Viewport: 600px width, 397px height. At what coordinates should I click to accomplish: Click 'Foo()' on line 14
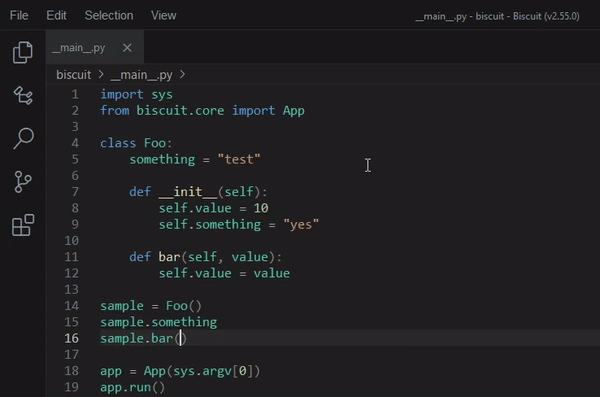click(183, 306)
